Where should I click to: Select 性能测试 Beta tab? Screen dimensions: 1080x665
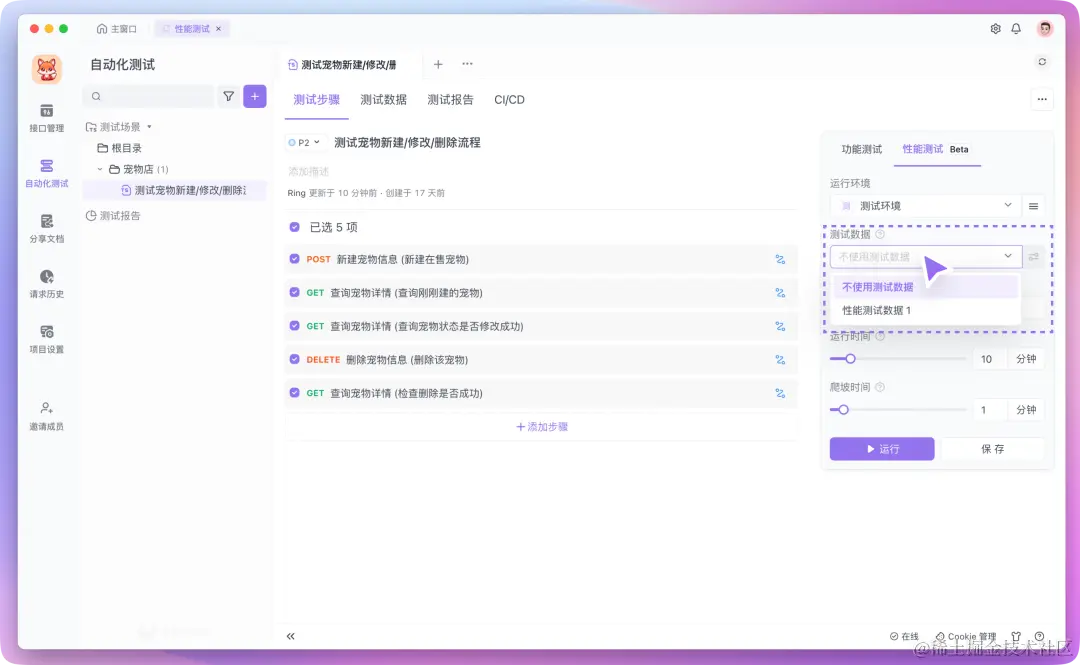(x=935, y=150)
